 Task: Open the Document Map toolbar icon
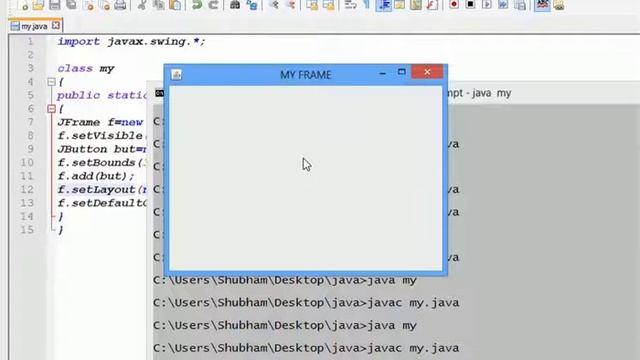pyautogui.click(x=416, y=5)
